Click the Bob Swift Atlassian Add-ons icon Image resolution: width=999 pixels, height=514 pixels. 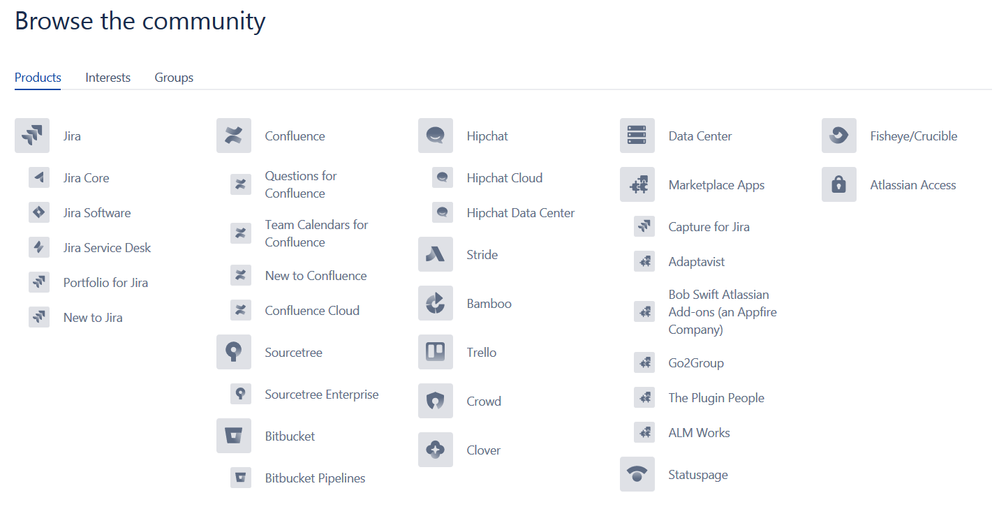click(644, 312)
